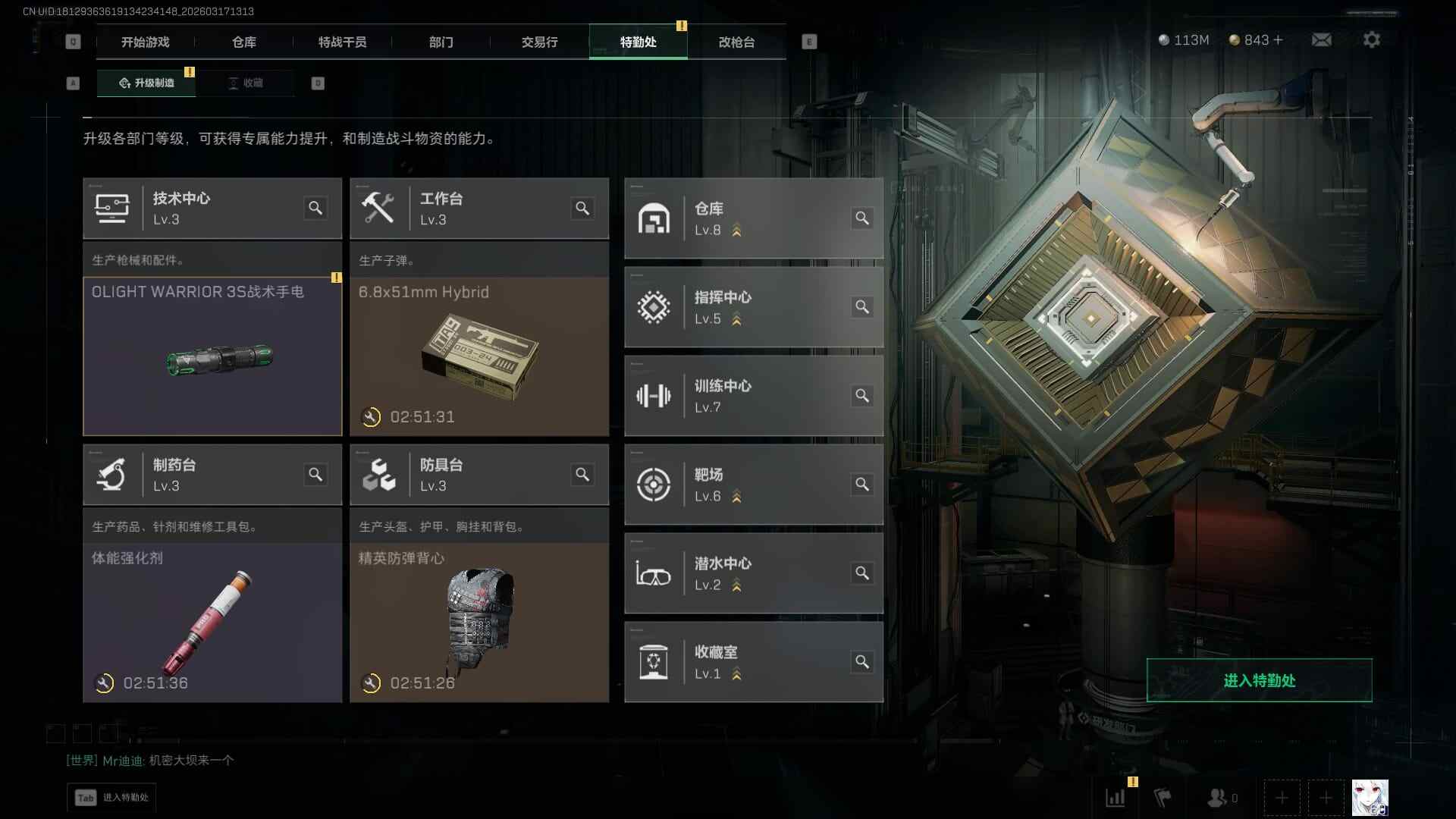Screen dimensions: 1456x819
Task: Open the friends list icon
Action: [x=1221, y=798]
